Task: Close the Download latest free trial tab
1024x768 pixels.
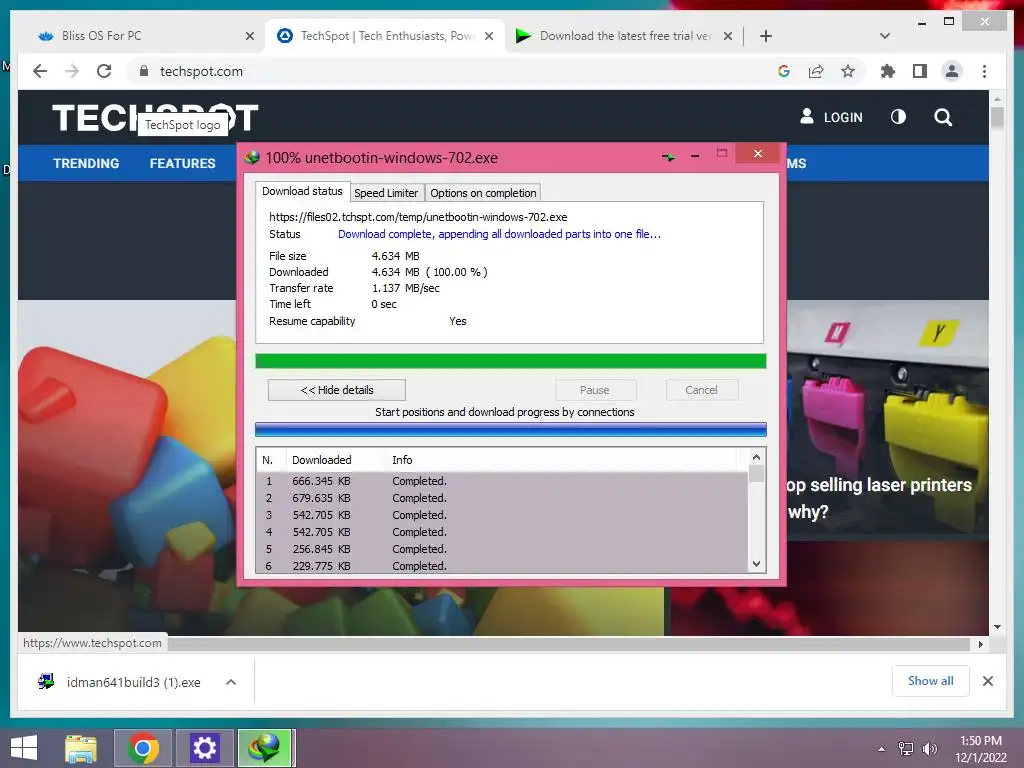Action: click(x=728, y=36)
